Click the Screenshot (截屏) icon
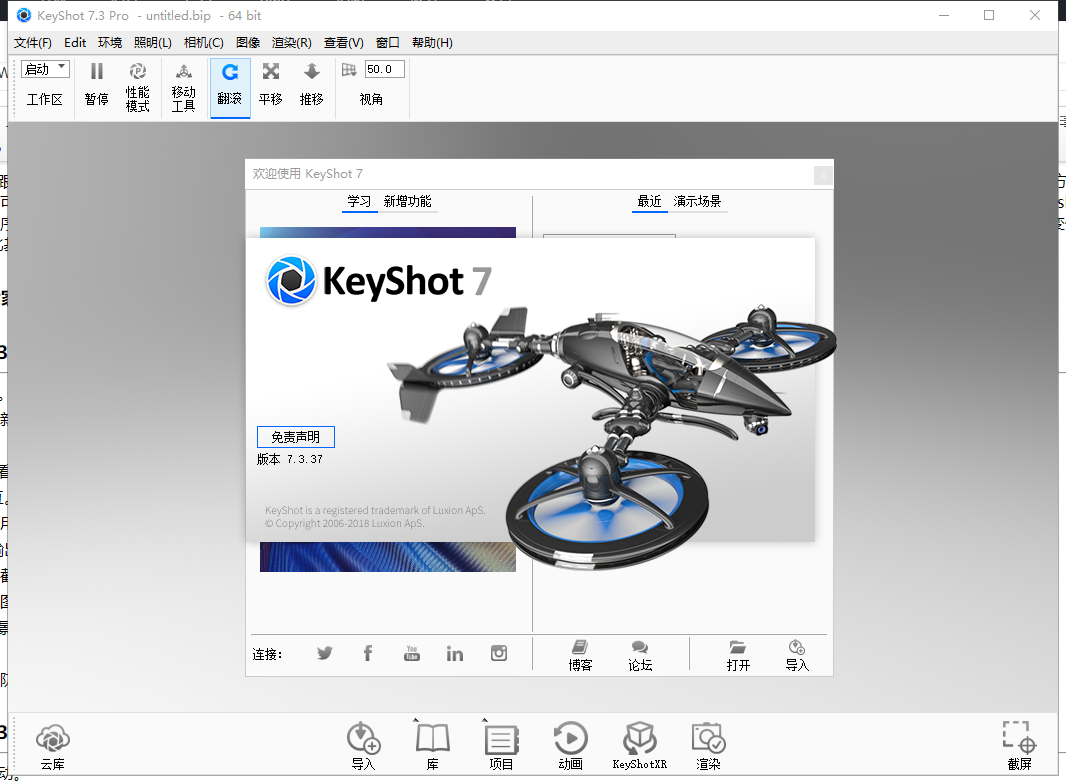The height and width of the screenshot is (783, 1066). [1019, 737]
